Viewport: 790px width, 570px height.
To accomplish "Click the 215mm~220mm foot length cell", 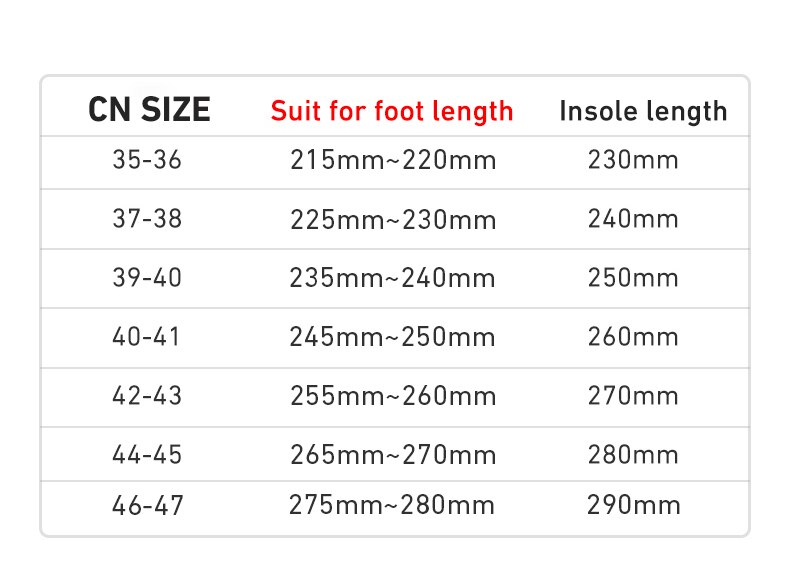I will pos(393,160).
